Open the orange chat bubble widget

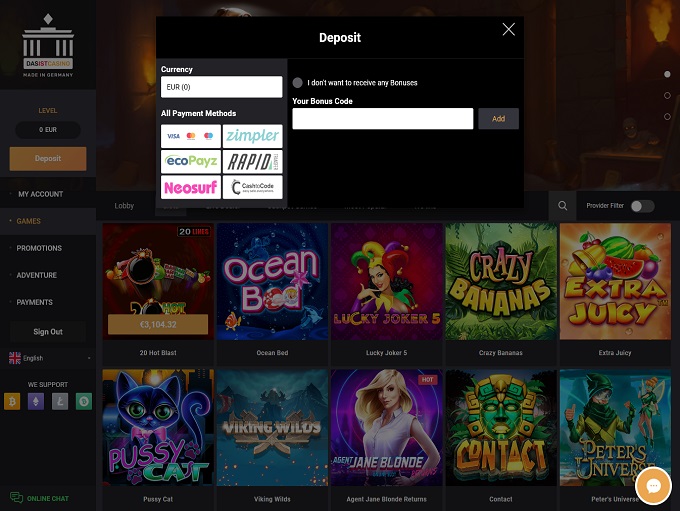point(652,486)
